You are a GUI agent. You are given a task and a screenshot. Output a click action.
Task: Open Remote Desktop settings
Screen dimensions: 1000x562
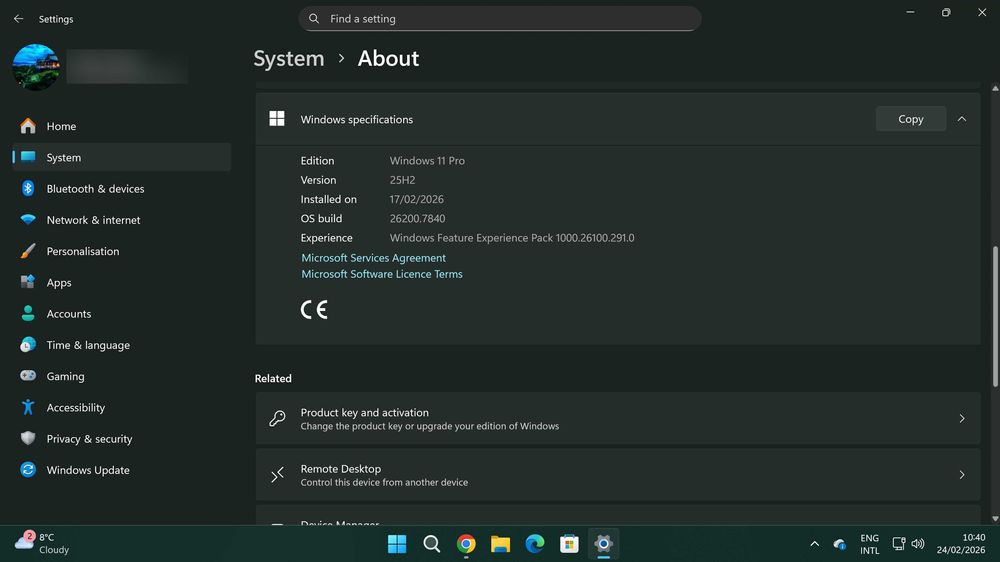(617, 475)
